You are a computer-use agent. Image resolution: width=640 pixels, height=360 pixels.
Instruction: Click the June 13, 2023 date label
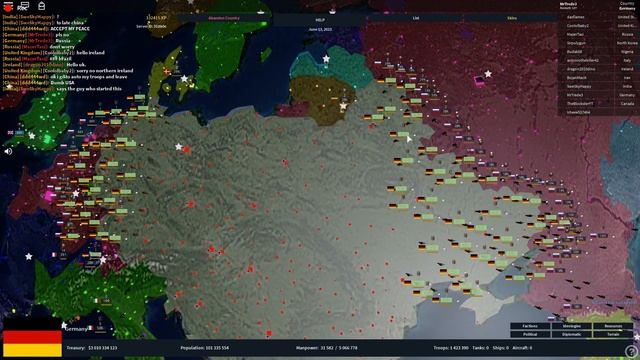point(320,30)
